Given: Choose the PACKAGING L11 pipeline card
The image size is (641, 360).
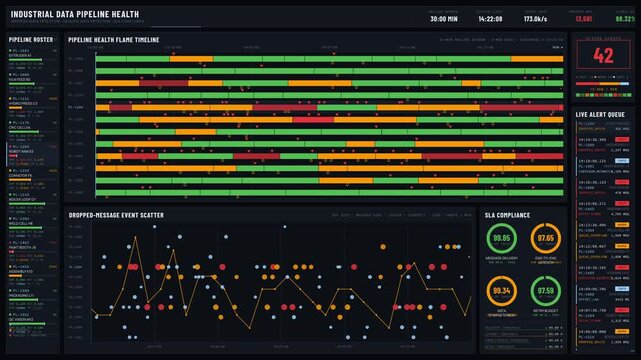Looking at the screenshot, I should point(32,300).
